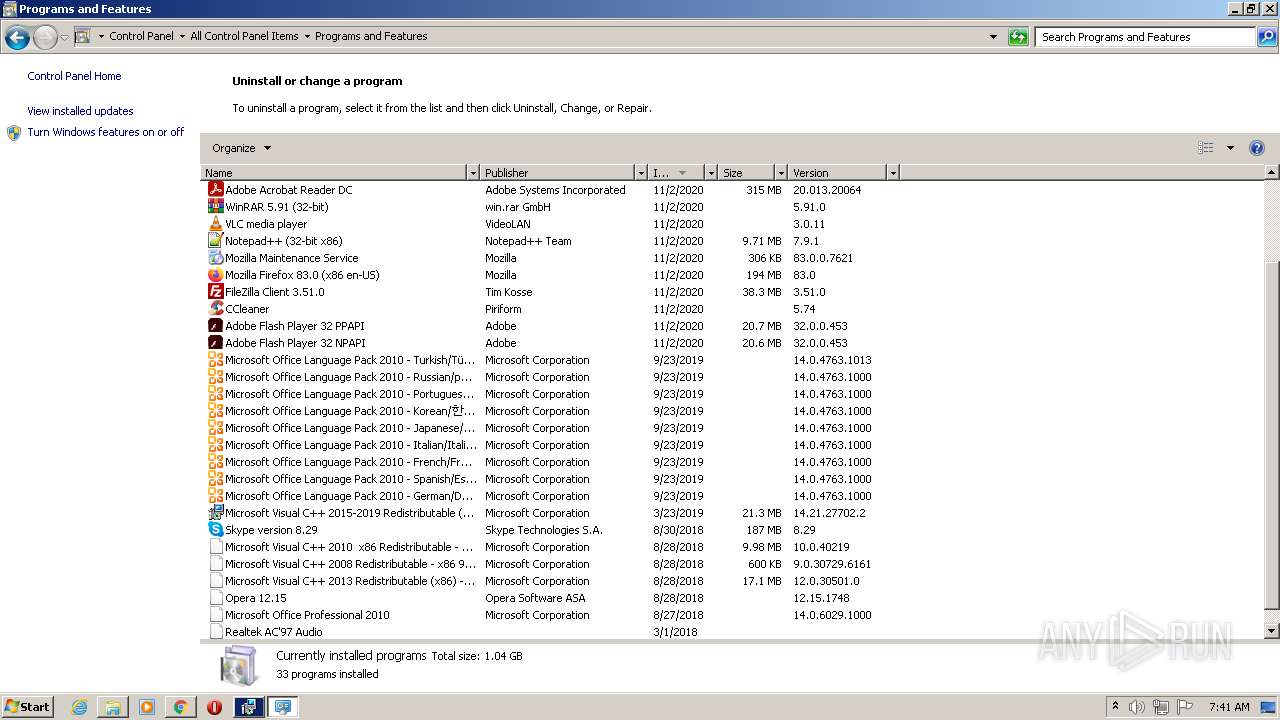Select the Adobe Flash Player 32 PPAPI icon
Image resolution: width=1280 pixels, height=720 pixels.
tap(215, 326)
